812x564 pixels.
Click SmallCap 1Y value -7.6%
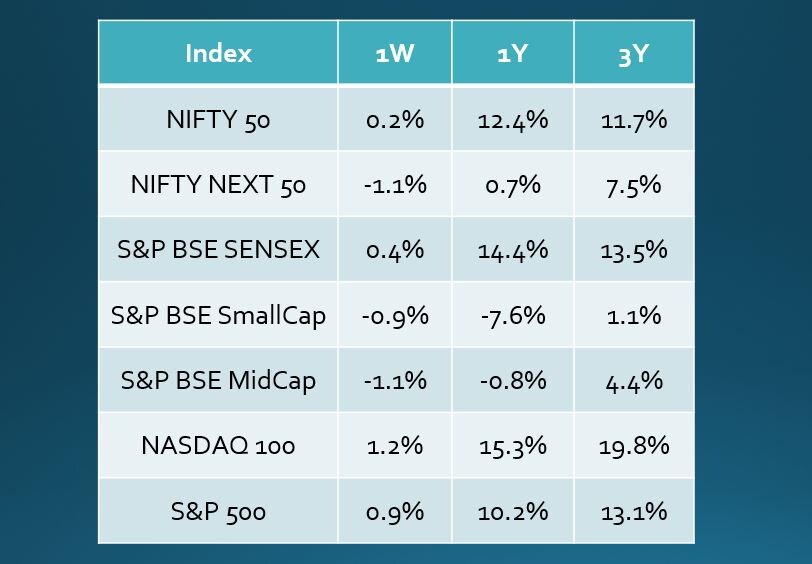(x=513, y=316)
